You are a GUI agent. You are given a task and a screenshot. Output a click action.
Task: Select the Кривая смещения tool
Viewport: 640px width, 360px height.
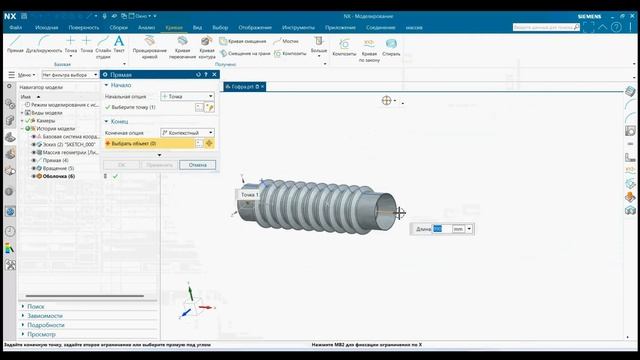(x=243, y=41)
